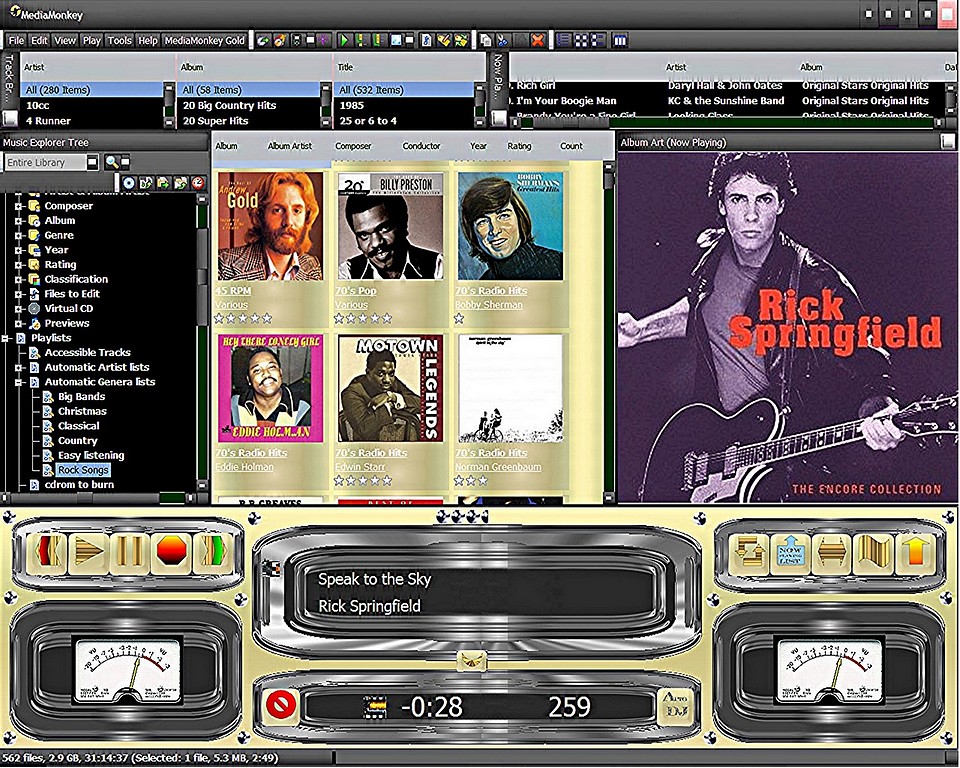
Task: Open the File menu
Action: (x=17, y=40)
